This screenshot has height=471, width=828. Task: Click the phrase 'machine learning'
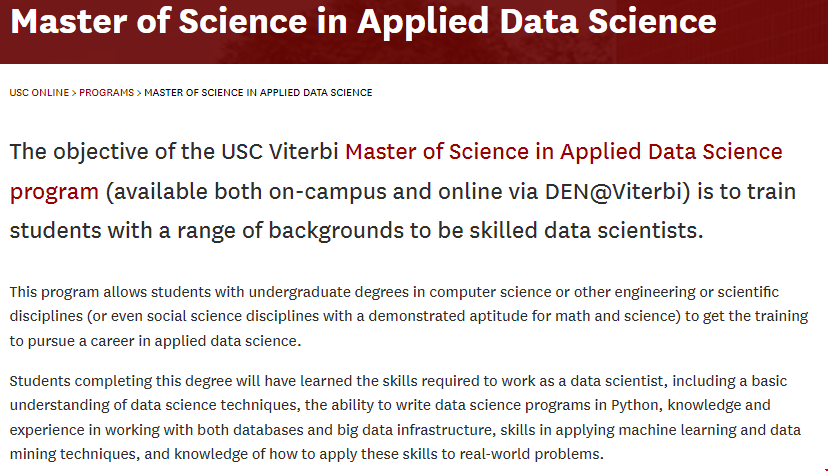(615, 428)
